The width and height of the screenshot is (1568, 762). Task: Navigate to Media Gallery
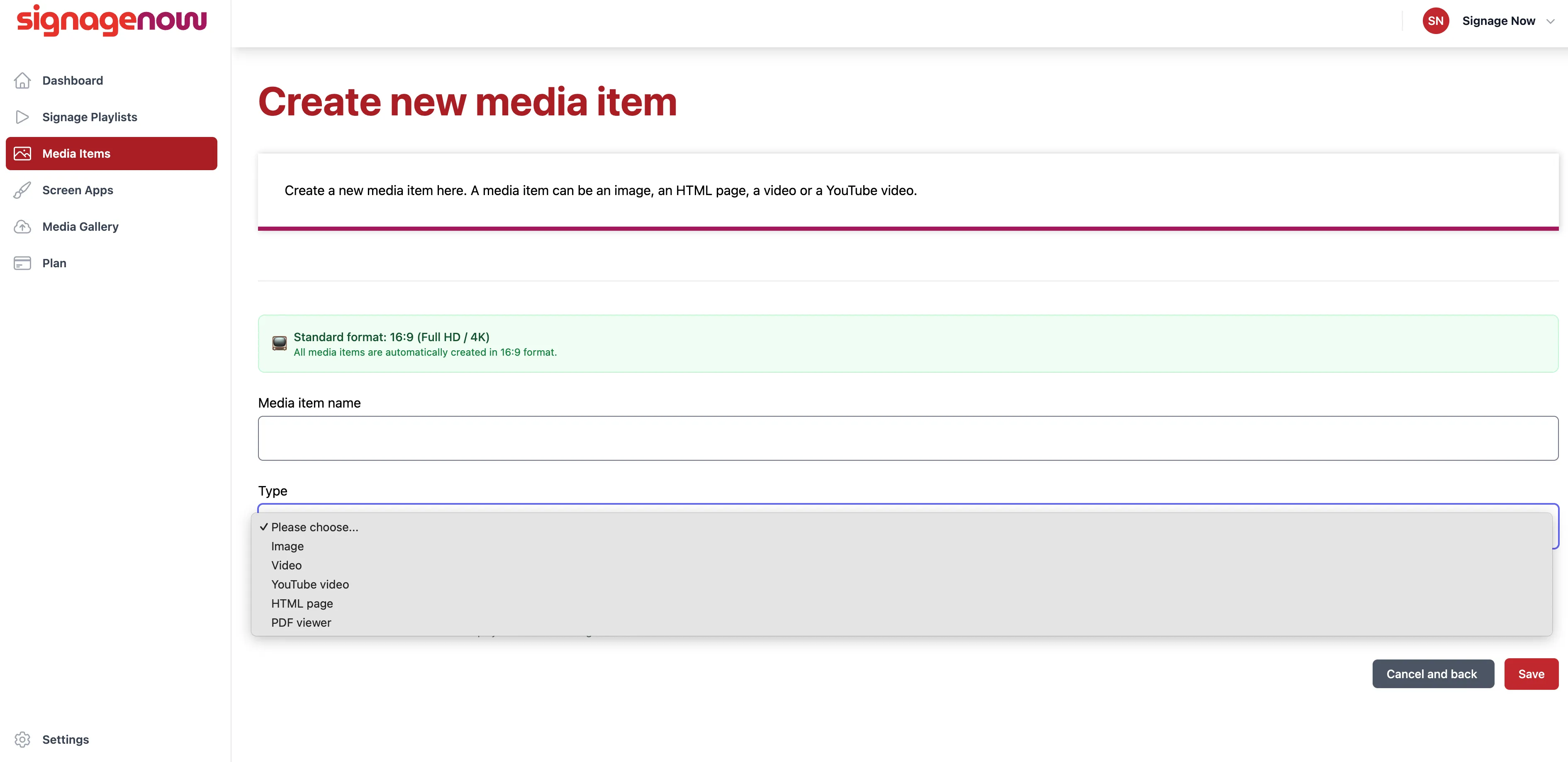pos(112,227)
